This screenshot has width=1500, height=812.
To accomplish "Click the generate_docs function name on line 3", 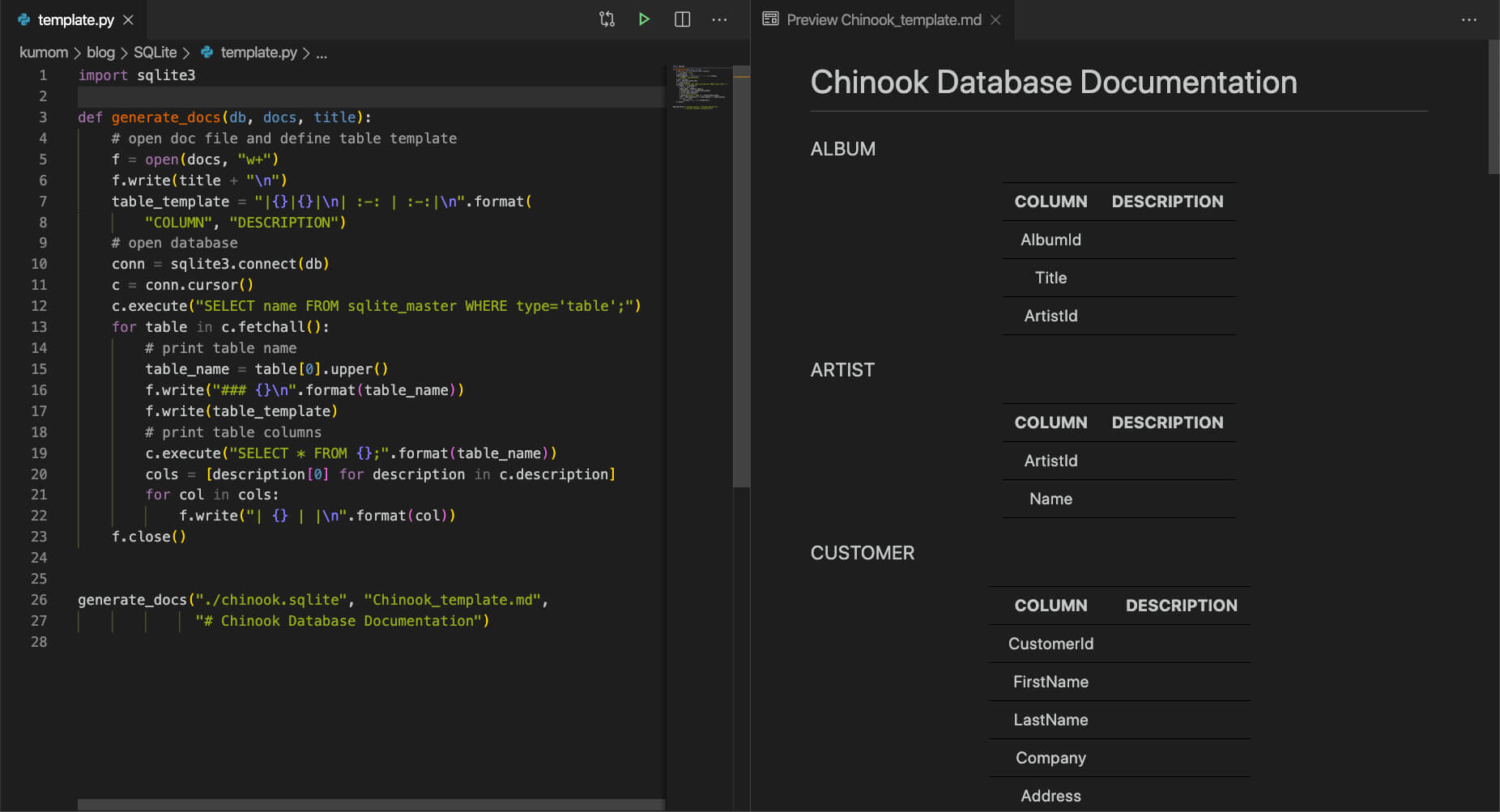I will click(165, 117).
